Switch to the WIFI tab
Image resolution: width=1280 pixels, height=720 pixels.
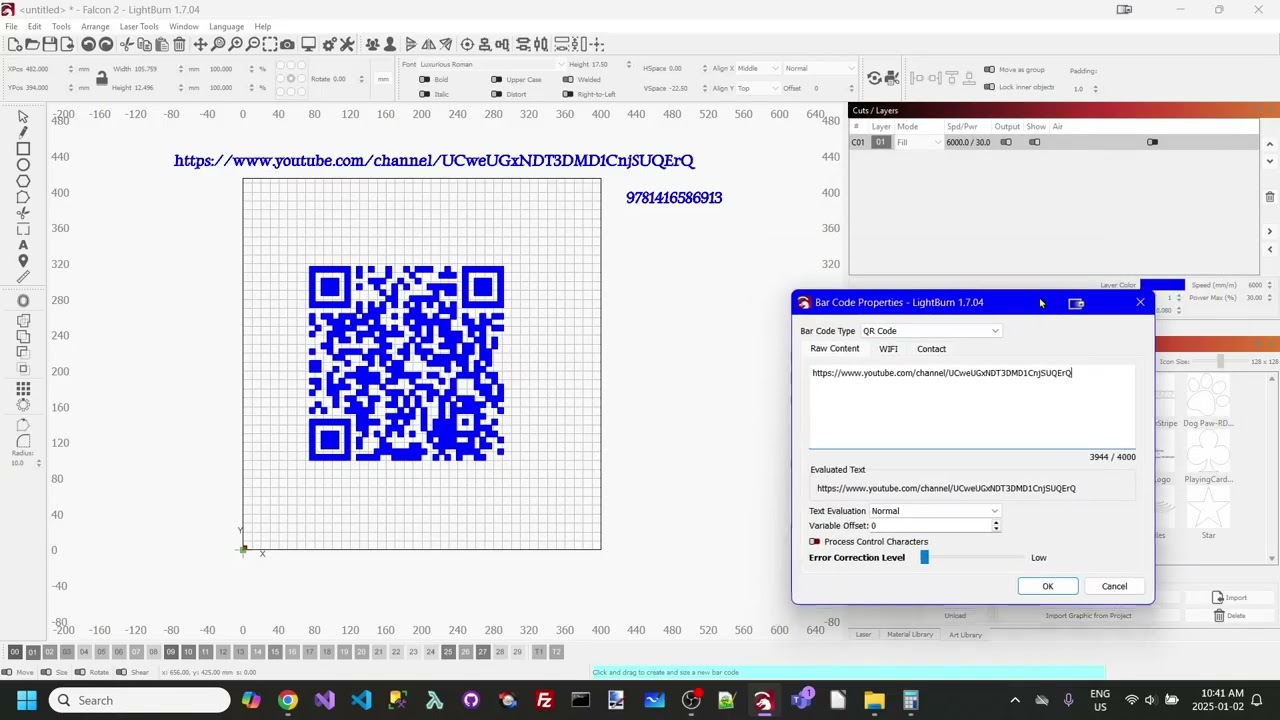888,349
